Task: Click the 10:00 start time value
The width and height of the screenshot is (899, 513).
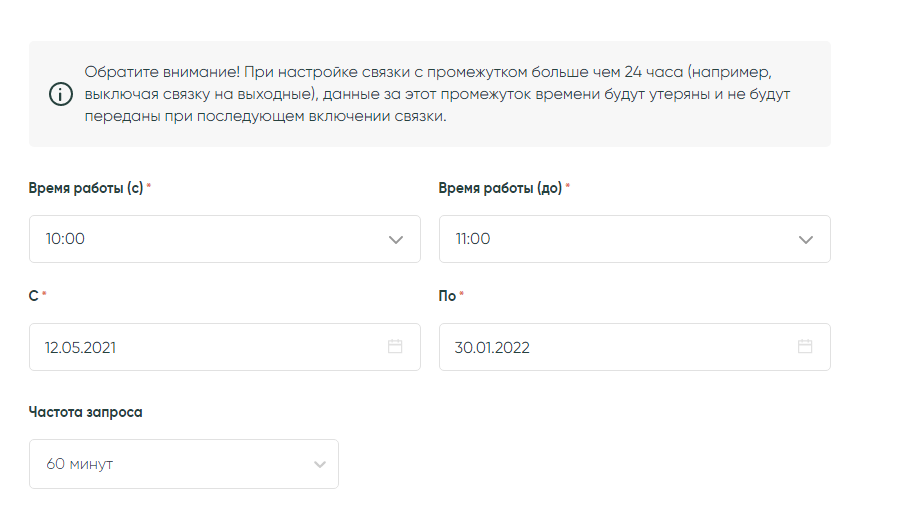Action: click(65, 240)
